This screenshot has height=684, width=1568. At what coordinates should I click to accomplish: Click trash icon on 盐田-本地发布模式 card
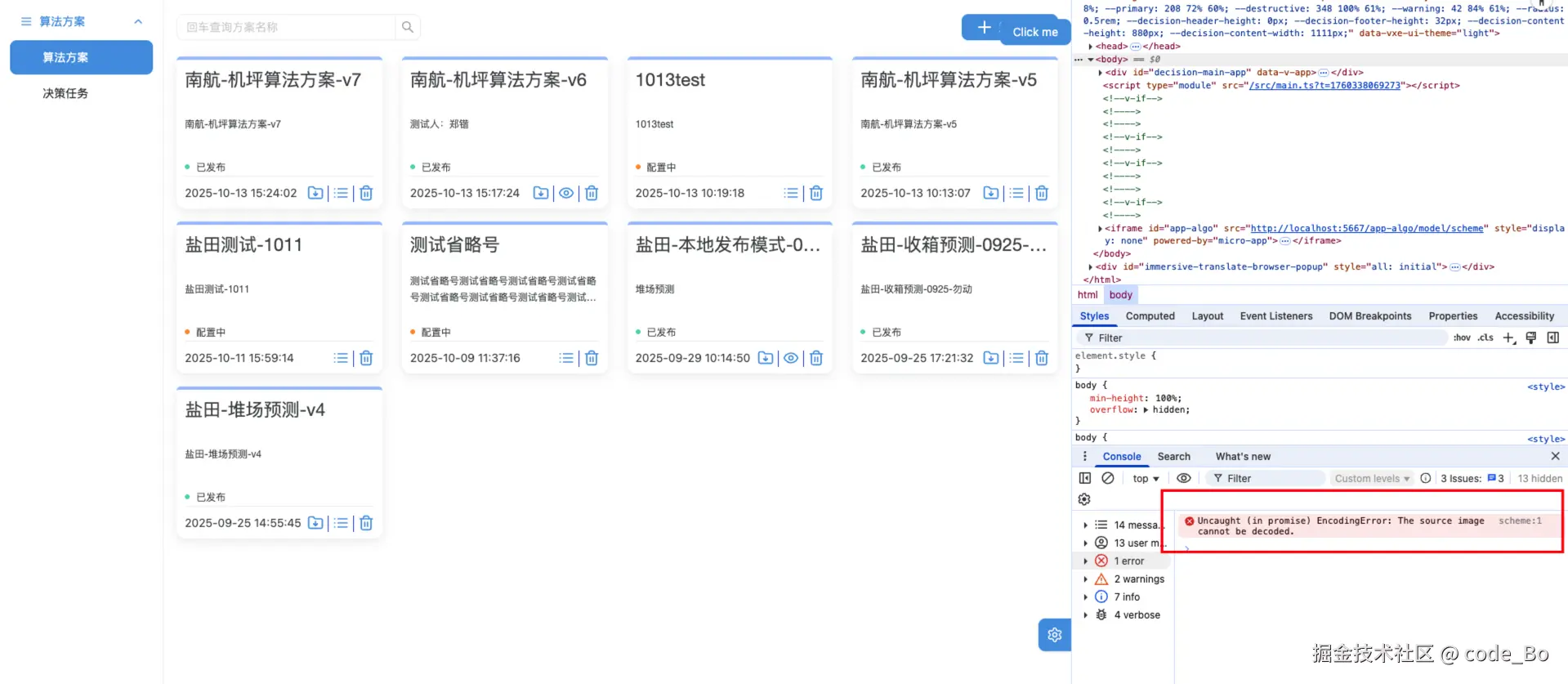click(816, 358)
